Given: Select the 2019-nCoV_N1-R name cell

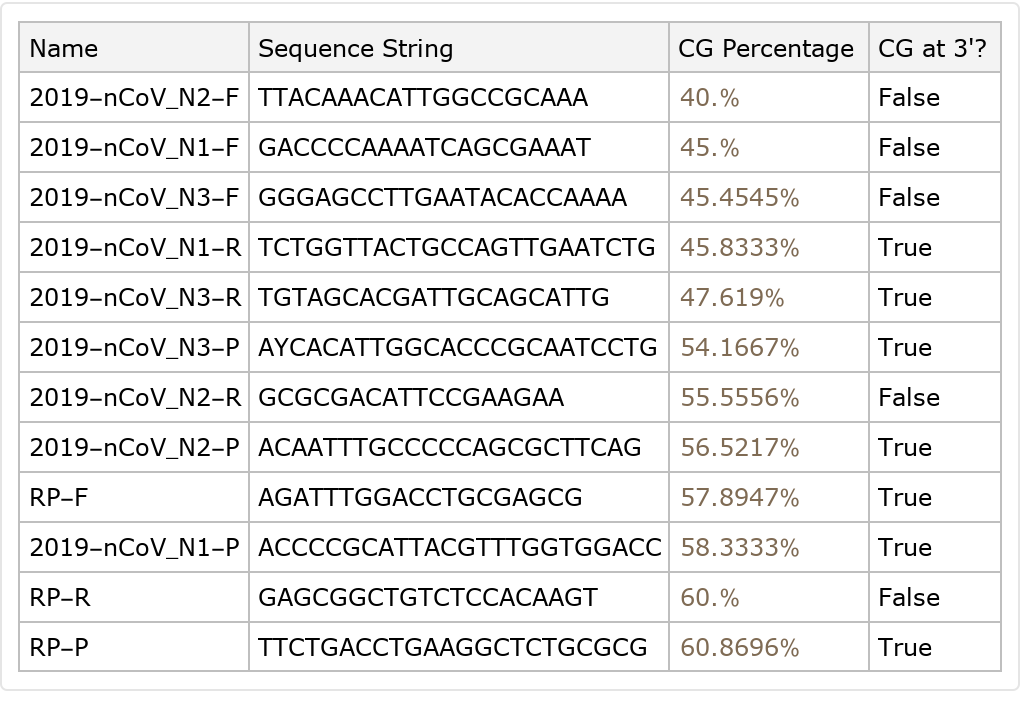Looking at the screenshot, I should (135, 248).
